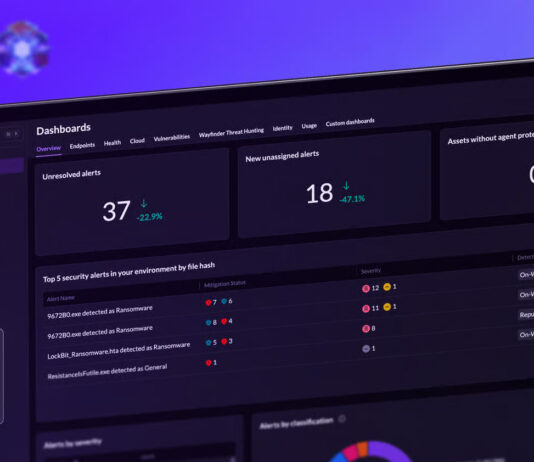Click Top 5 security alerts by file hash title
The width and height of the screenshot is (534, 462).
tap(129, 272)
